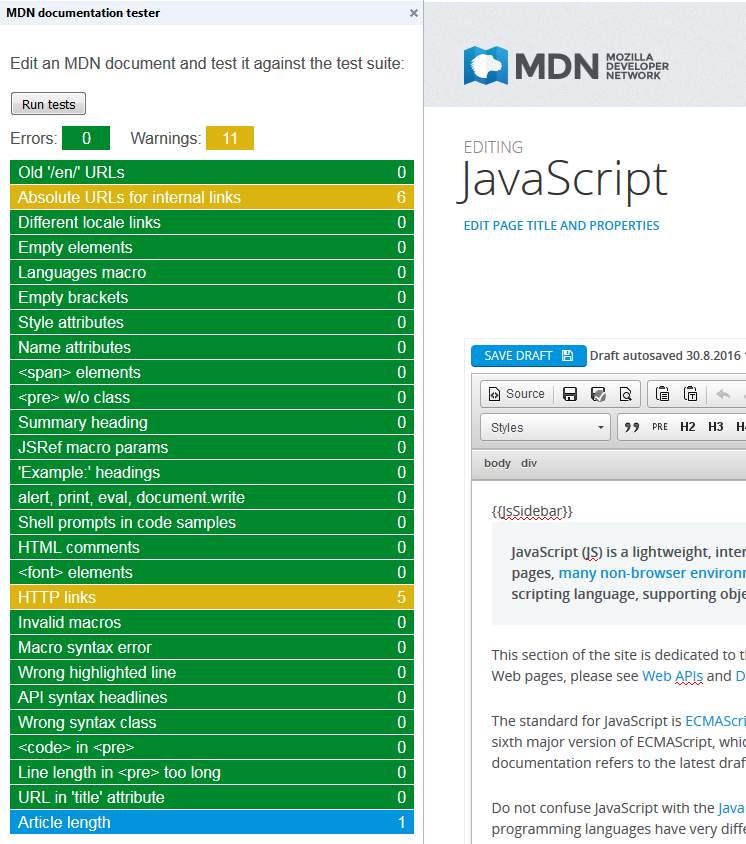Click '<pre> w/o class' test row
This screenshot has width=746, height=844.
pos(212,397)
